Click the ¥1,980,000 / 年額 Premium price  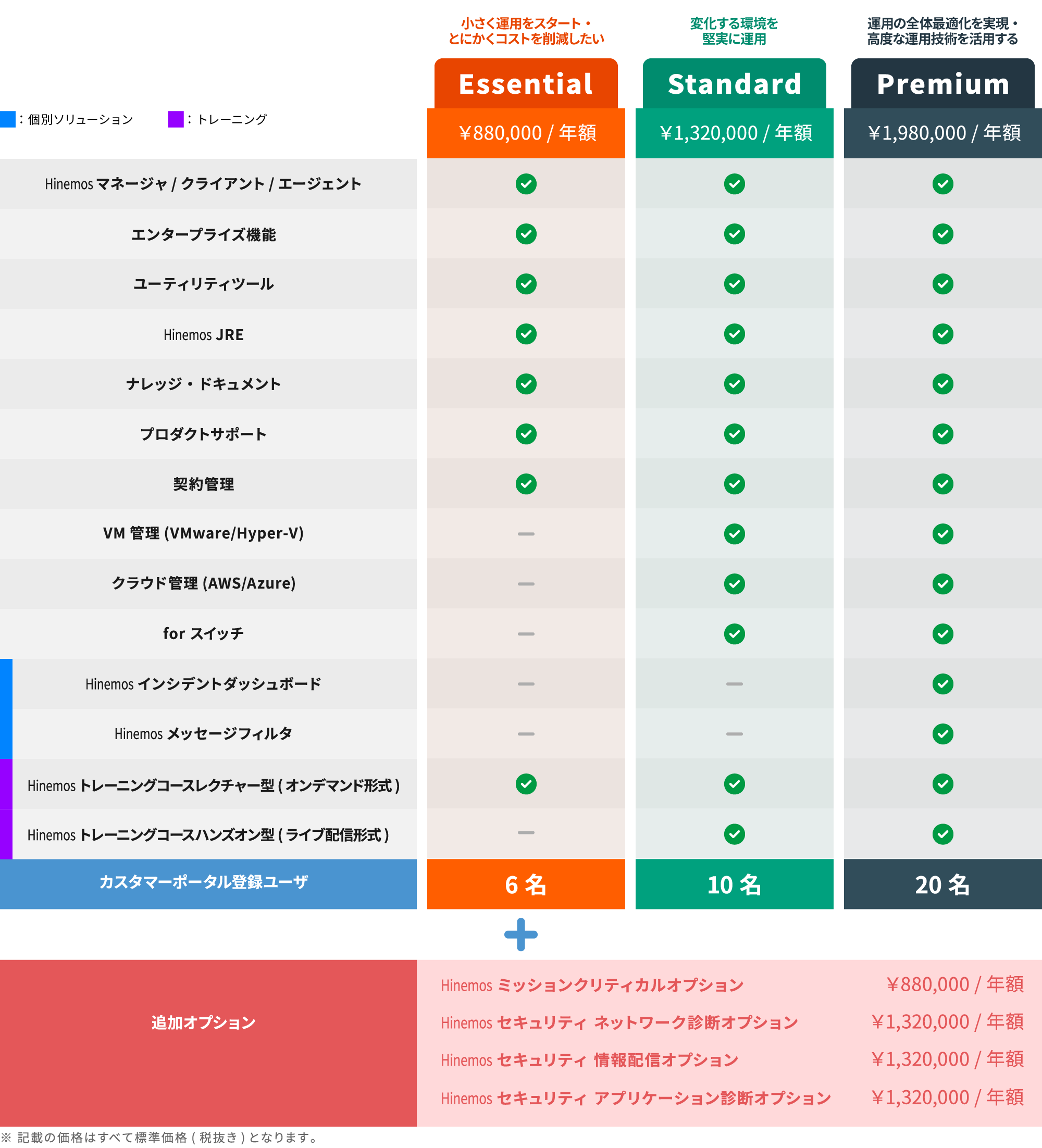944,133
